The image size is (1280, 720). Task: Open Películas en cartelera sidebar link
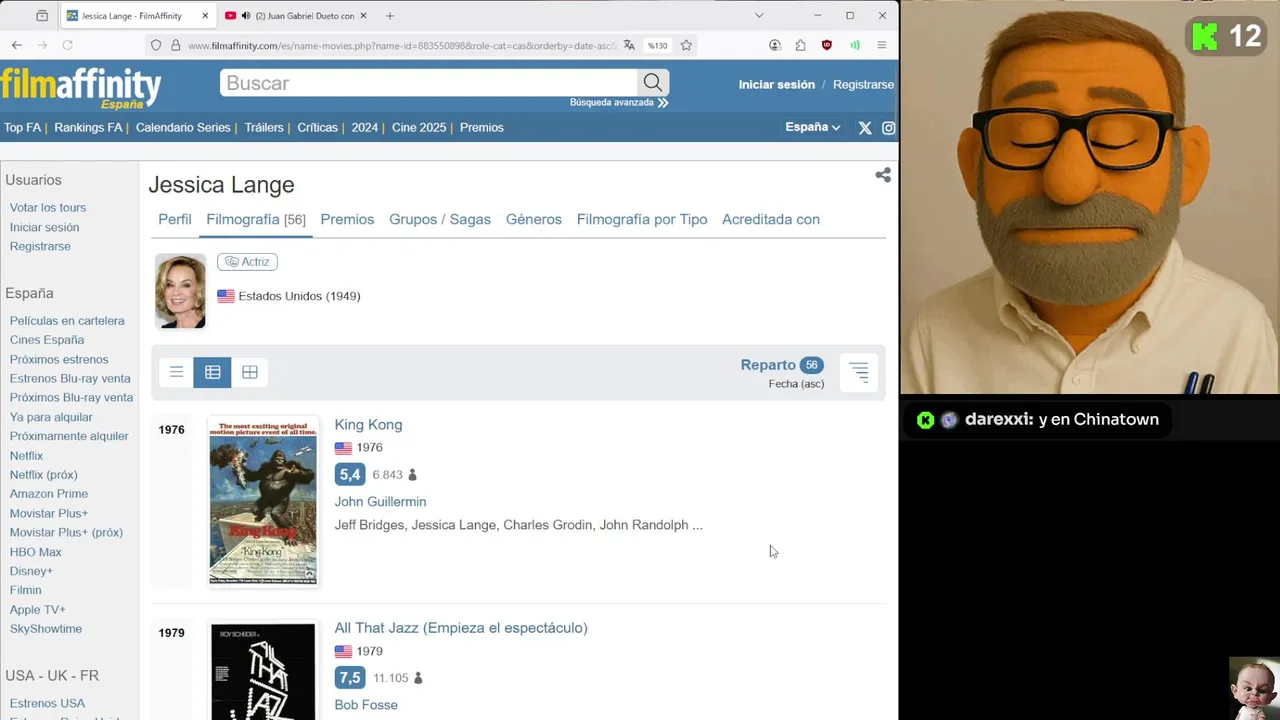[x=67, y=321]
